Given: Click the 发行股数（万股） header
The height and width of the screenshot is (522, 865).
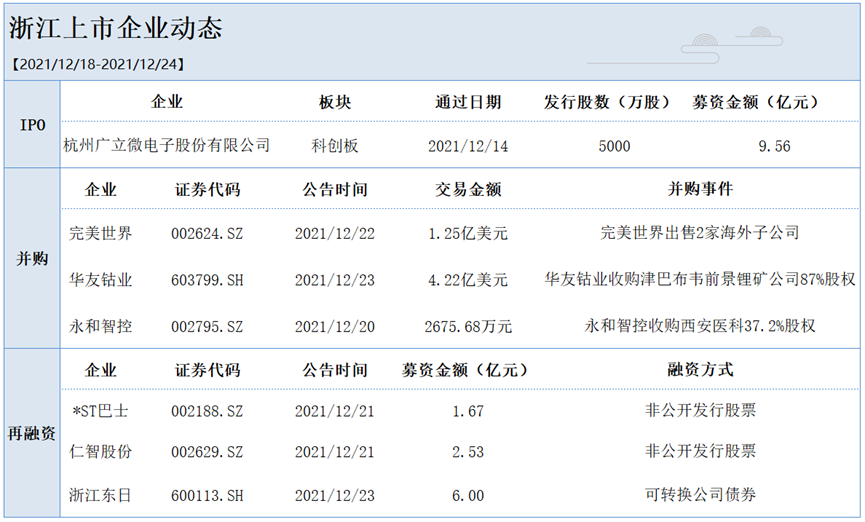Looking at the screenshot, I should tap(607, 102).
